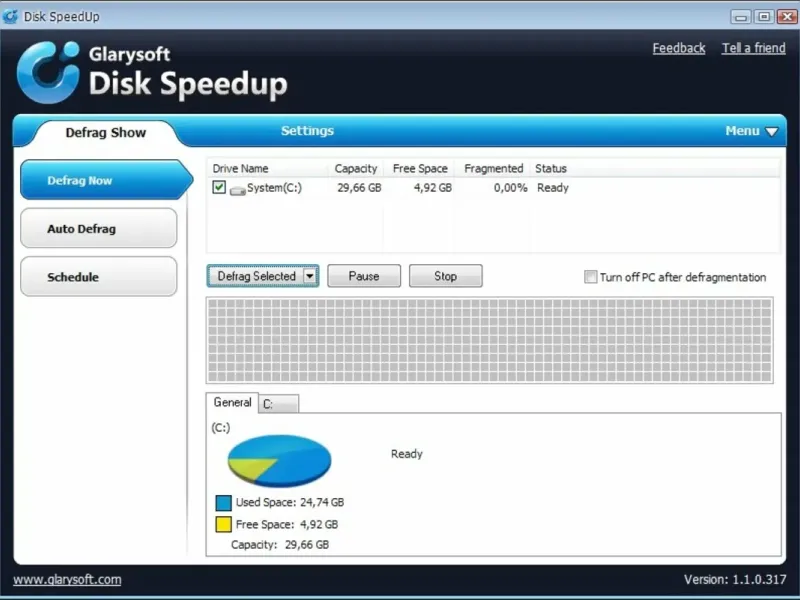Switch to the Defrag Show tab
800x600 pixels.
tap(106, 133)
